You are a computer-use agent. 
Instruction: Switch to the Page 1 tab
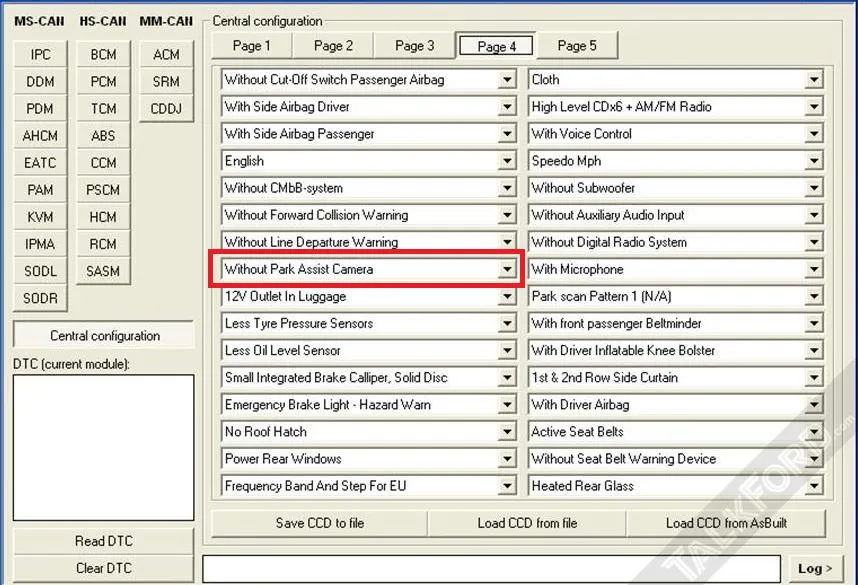pyautogui.click(x=251, y=45)
